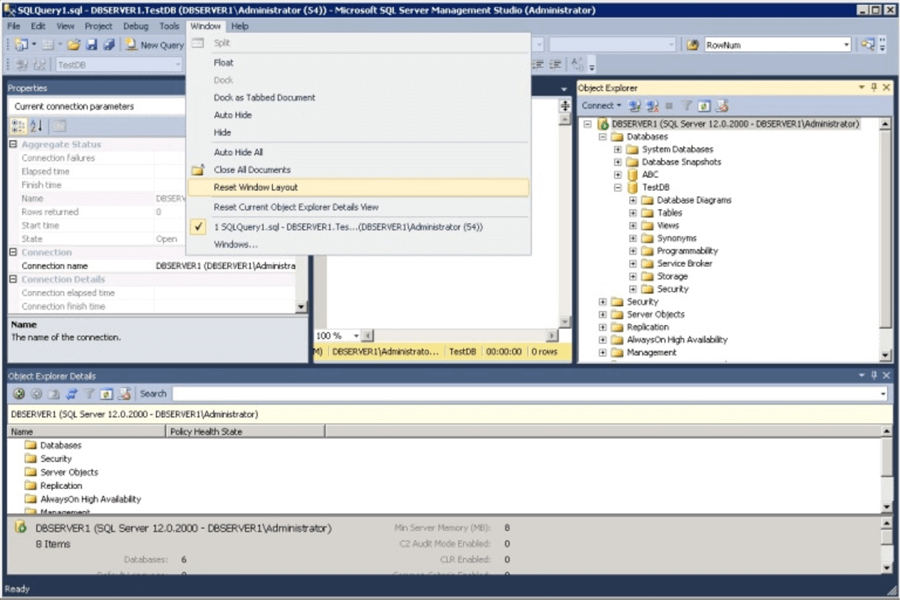Click the Disconnect icon in Object Explorer toolbar
This screenshot has width=900, height=600.
[652, 106]
